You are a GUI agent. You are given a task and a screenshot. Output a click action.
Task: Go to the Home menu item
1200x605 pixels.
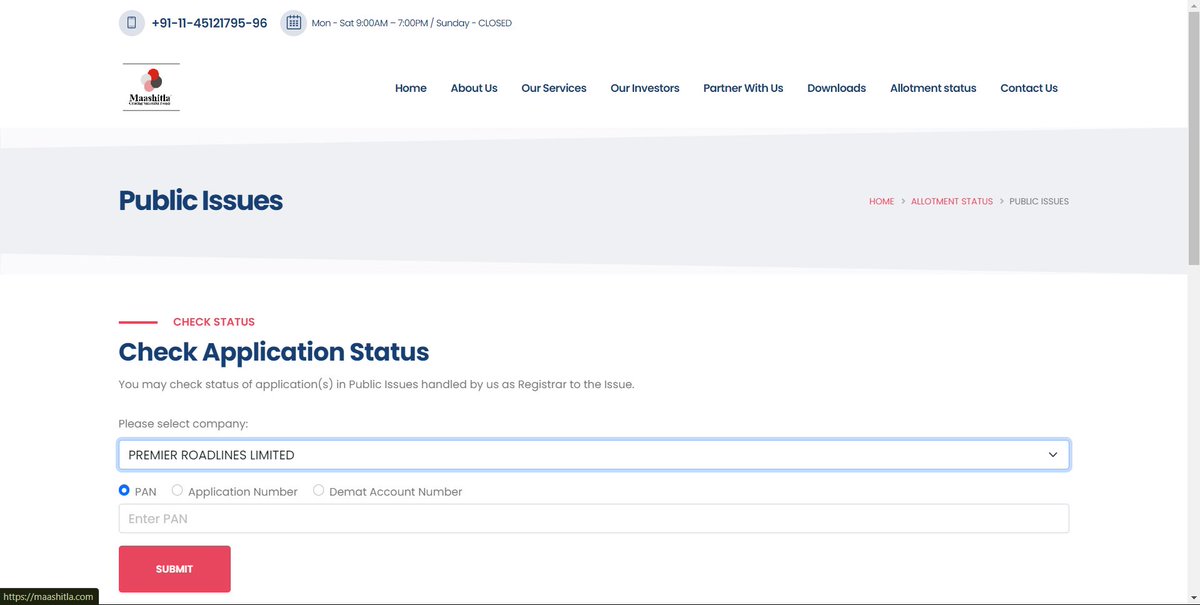[x=411, y=88]
